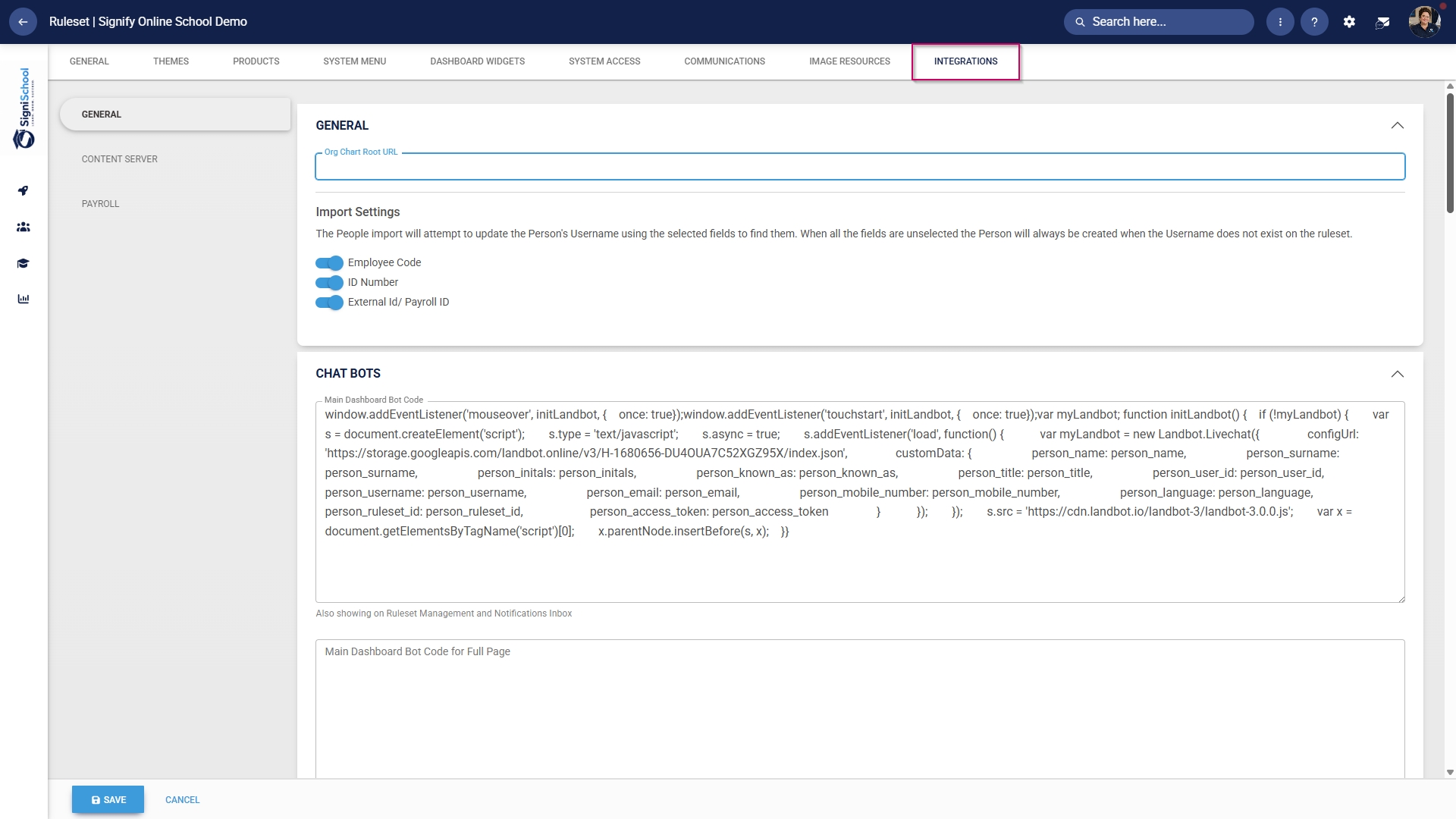Select the INTEGRATIONS tab
The height and width of the screenshot is (819, 1456).
pos(966,61)
